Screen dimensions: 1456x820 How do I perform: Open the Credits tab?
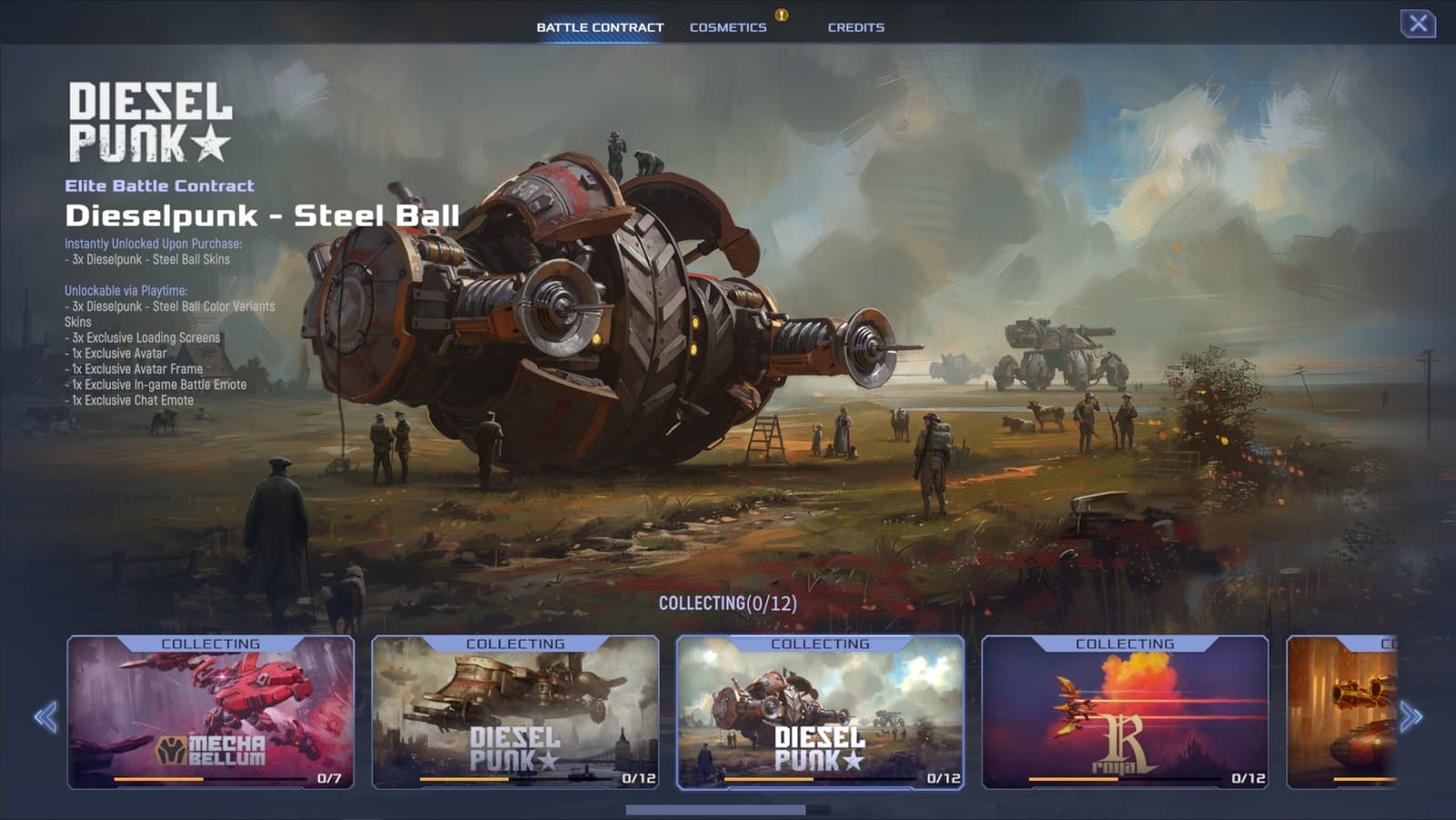click(x=855, y=27)
